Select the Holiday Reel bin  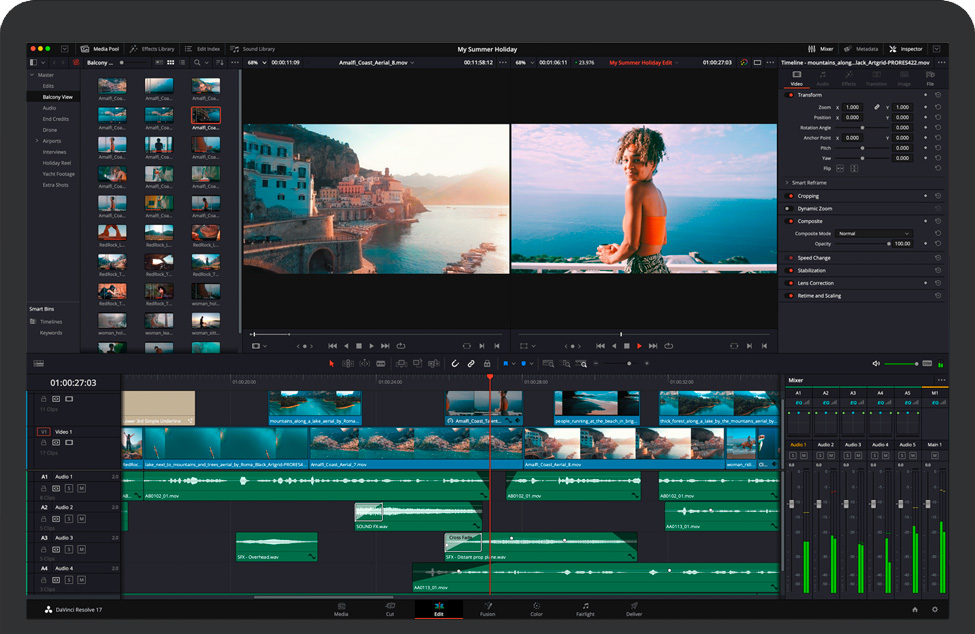pyautogui.click(x=57, y=162)
